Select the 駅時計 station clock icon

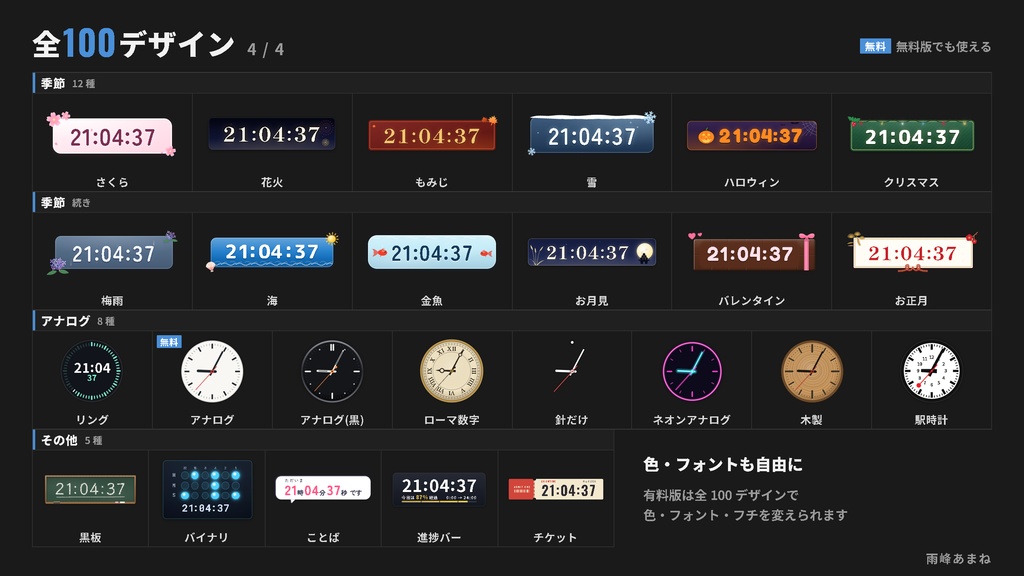click(x=931, y=371)
